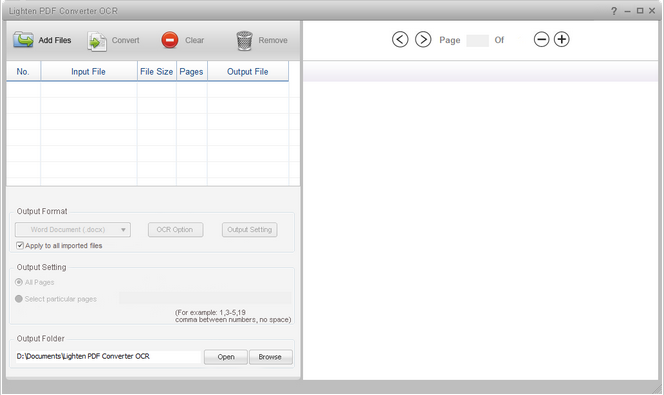
Task: Maximize the Lighten PDF Converter window
Action: [x=640, y=11]
